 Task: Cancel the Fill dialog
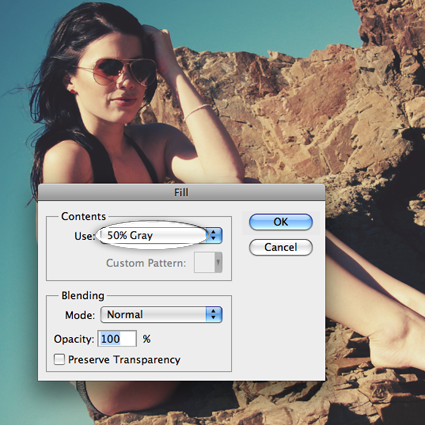[281, 247]
